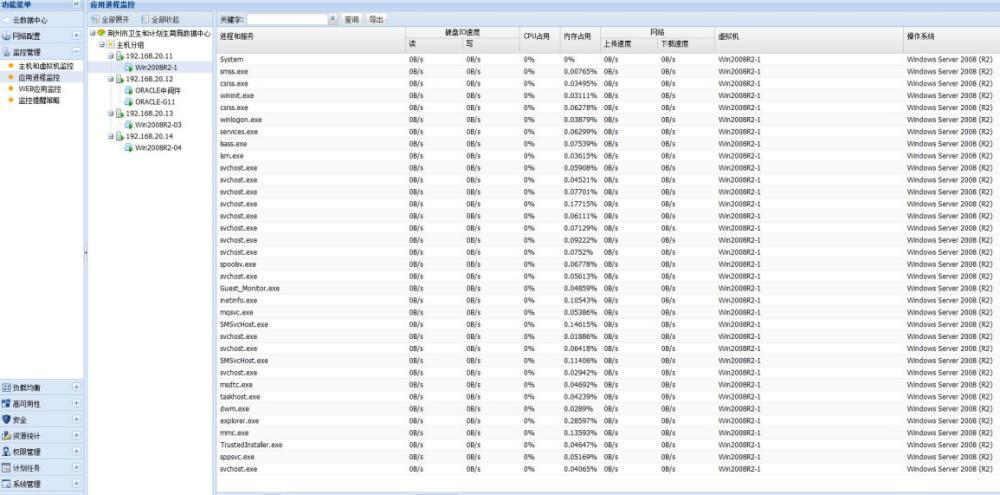1000x495 pixels.
Task: Open WEB应用监控 menu item
Action: click(40, 89)
